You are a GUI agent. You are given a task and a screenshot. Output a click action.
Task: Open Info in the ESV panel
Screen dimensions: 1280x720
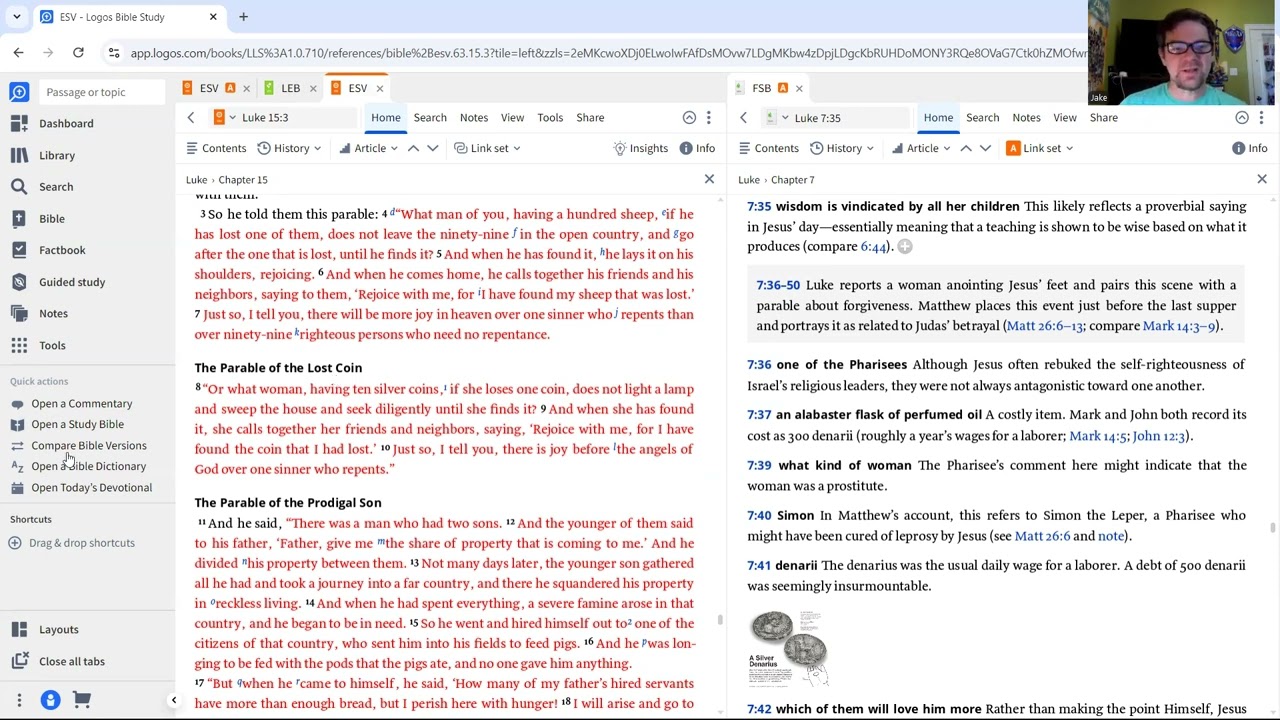coord(697,148)
